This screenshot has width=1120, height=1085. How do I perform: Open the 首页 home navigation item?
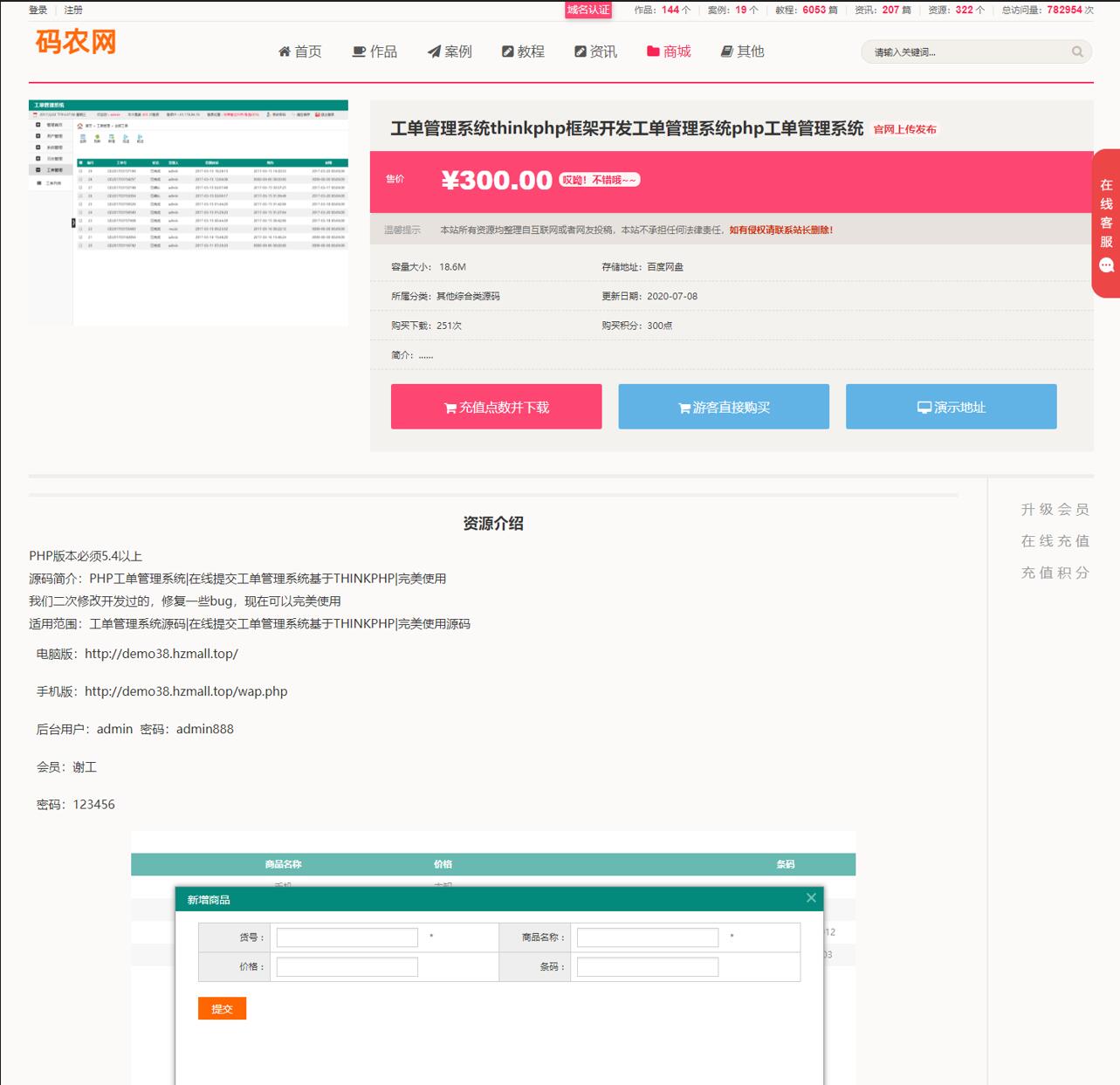pyautogui.click(x=299, y=52)
